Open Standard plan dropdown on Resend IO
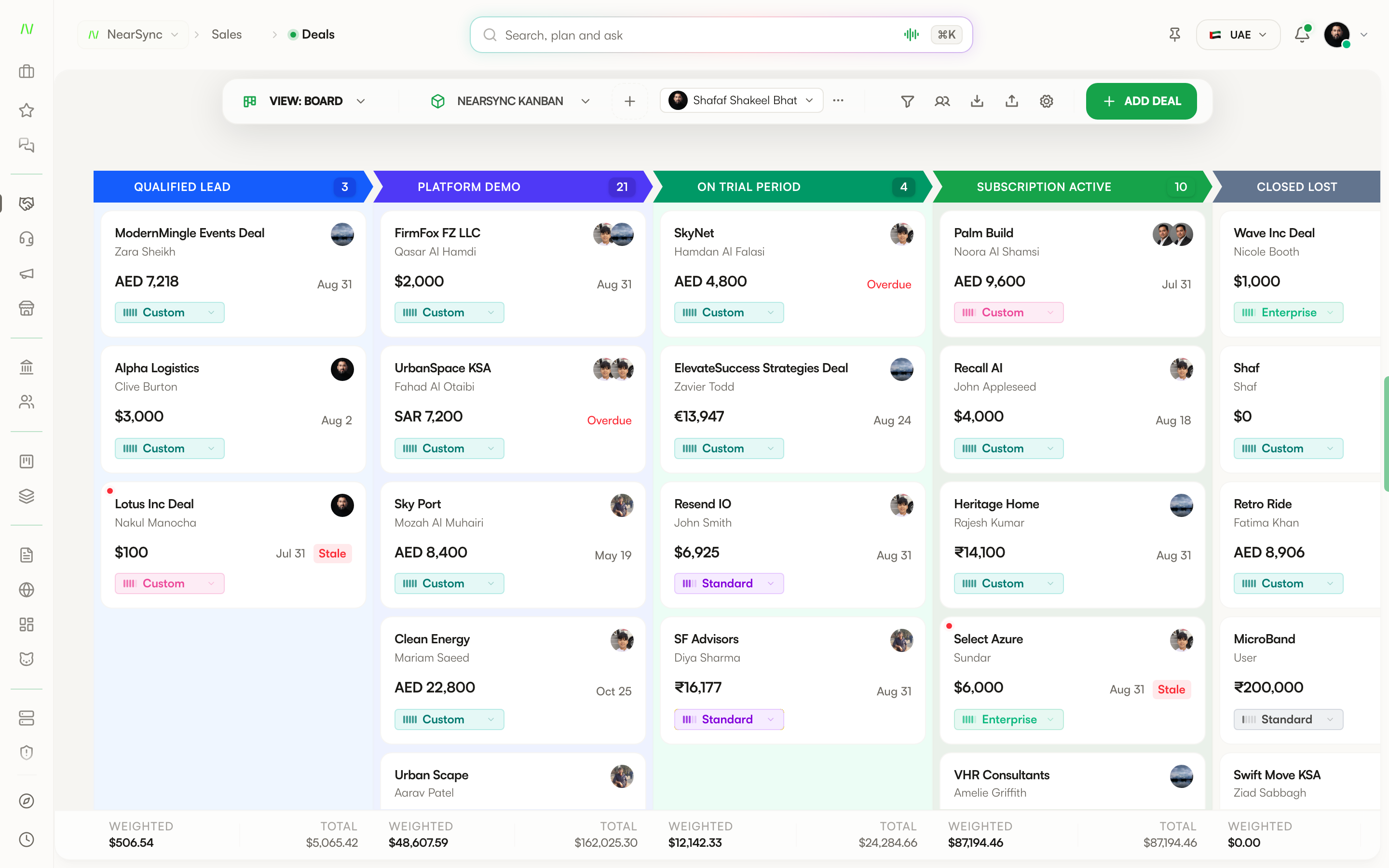The height and width of the screenshot is (868, 1389). click(x=729, y=583)
